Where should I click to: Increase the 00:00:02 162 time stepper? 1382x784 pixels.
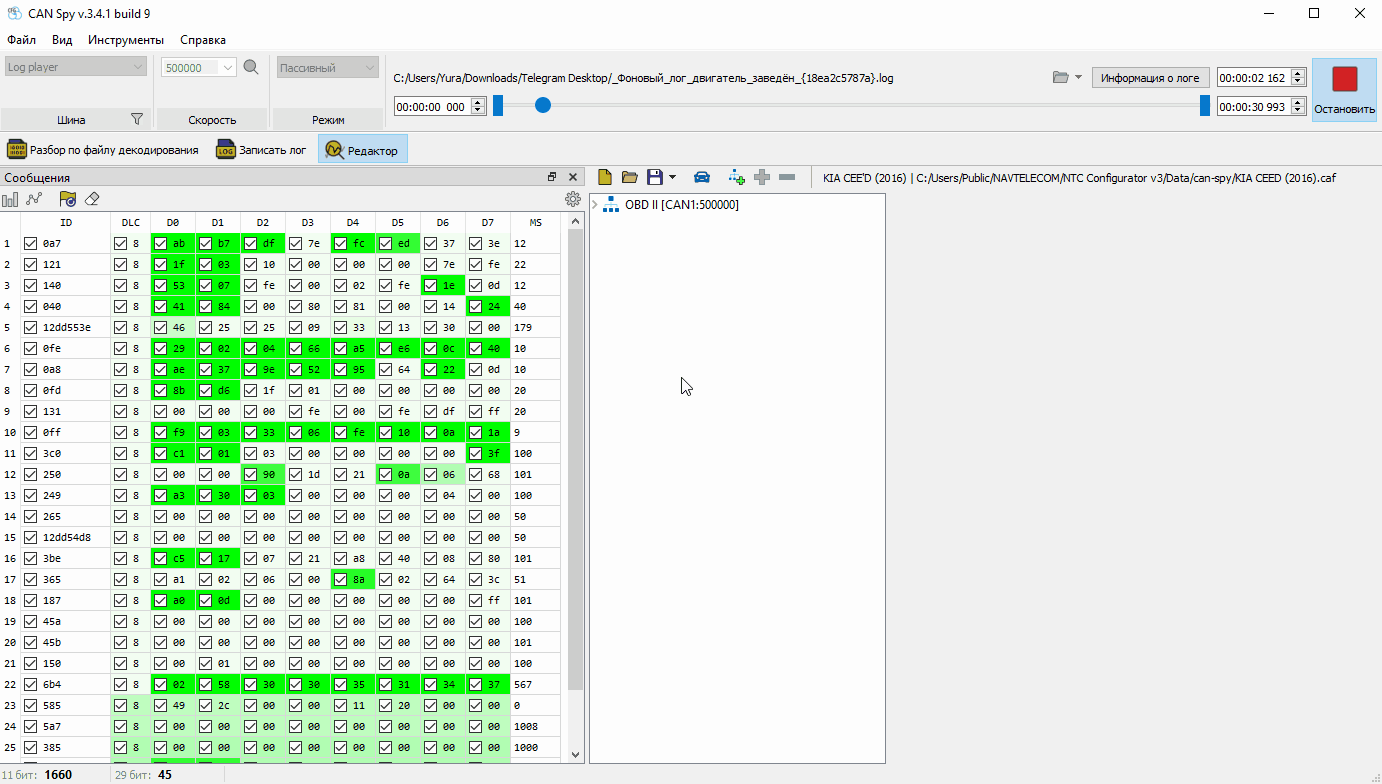(1298, 73)
